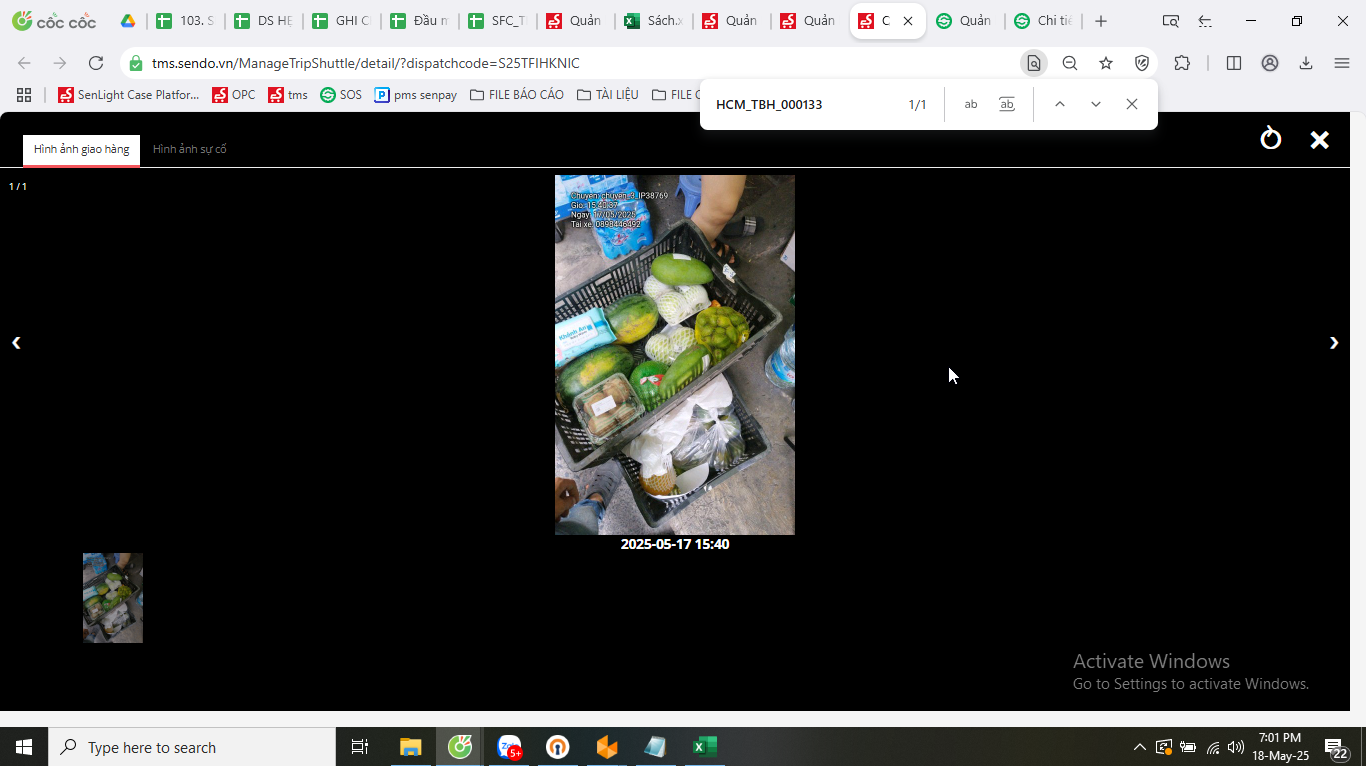Open Excel from the taskbar
Screen dimensions: 1366x766
(x=704, y=747)
